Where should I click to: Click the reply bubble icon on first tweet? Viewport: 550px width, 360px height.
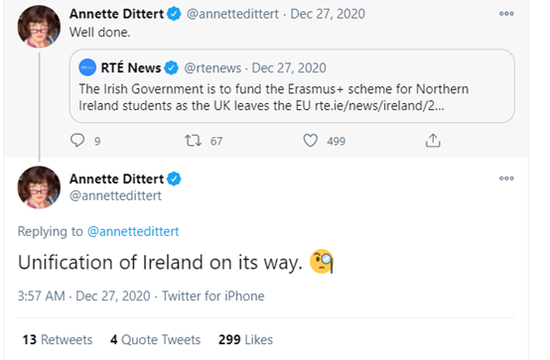point(78,140)
